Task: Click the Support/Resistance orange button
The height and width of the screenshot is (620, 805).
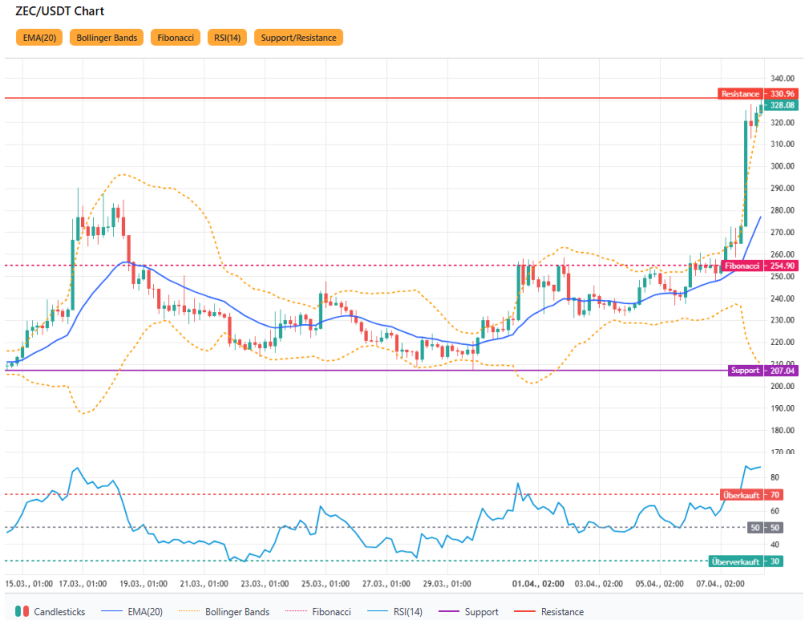Action: pyautogui.click(x=298, y=38)
